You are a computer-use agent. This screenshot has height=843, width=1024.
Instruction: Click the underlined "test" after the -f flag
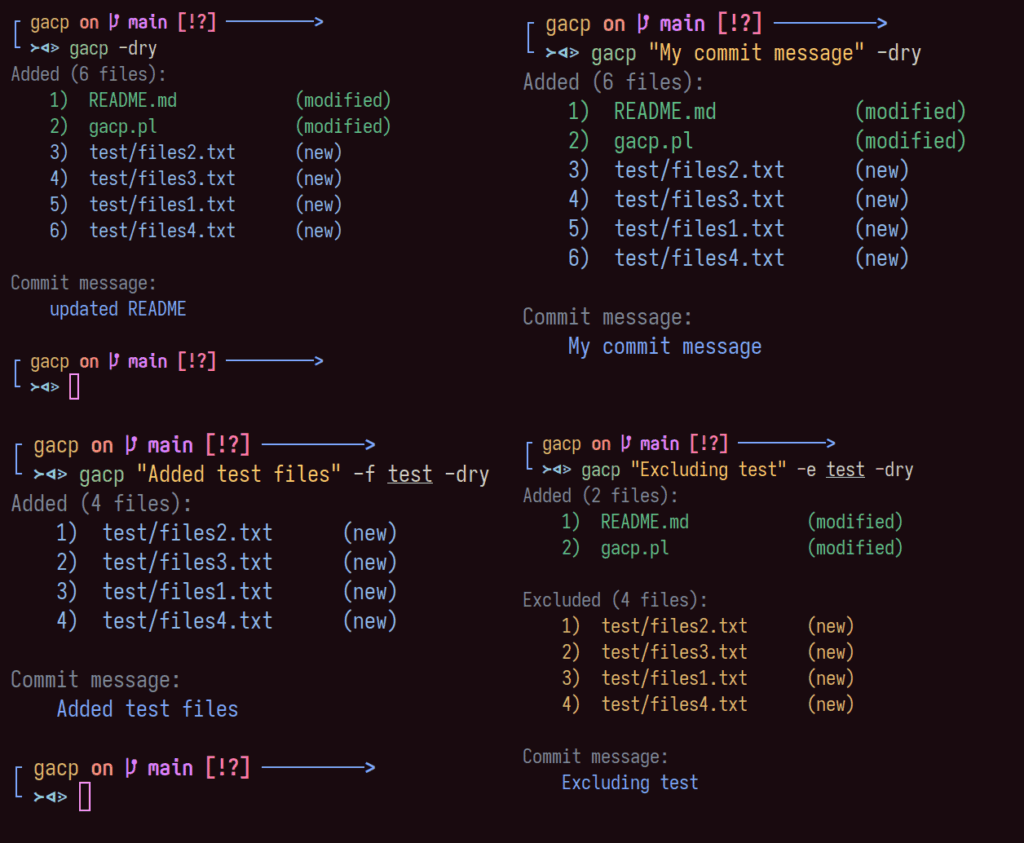tap(410, 474)
